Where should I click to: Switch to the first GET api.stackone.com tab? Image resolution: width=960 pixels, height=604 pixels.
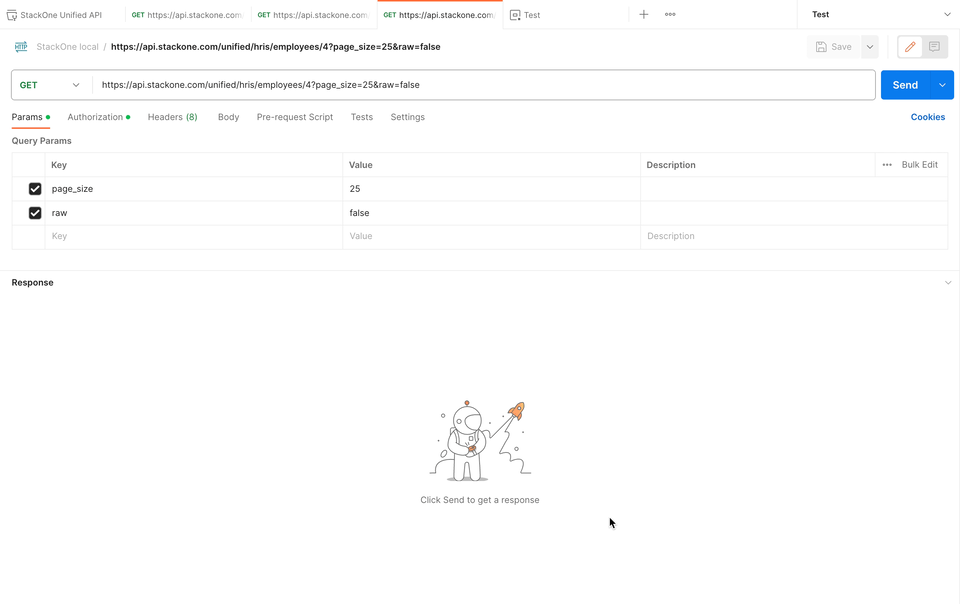tap(188, 15)
